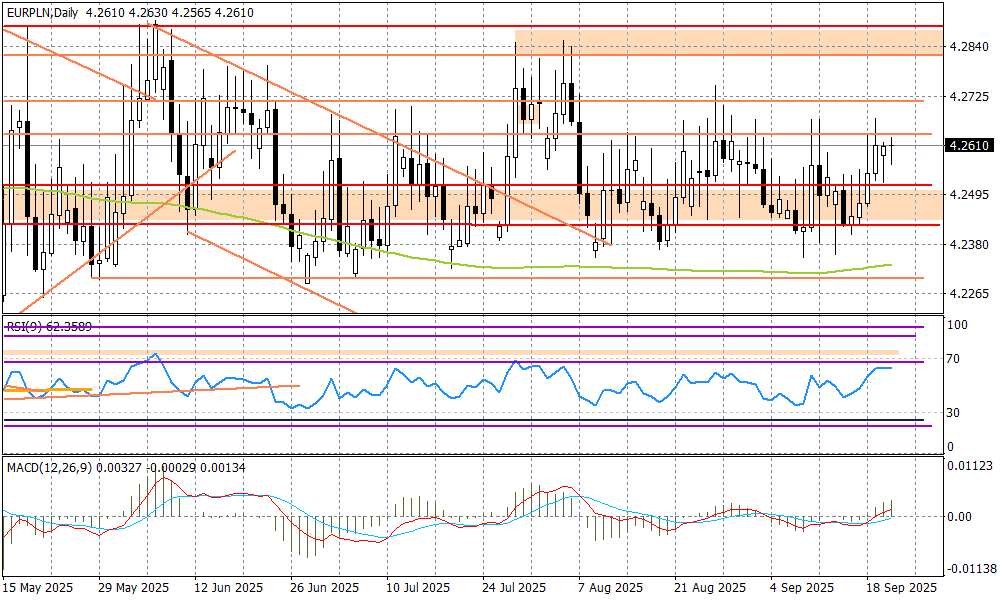Select the RSI(9) 62.3589 indicator label
This screenshot has height=600, width=1000.
pos(49,326)
